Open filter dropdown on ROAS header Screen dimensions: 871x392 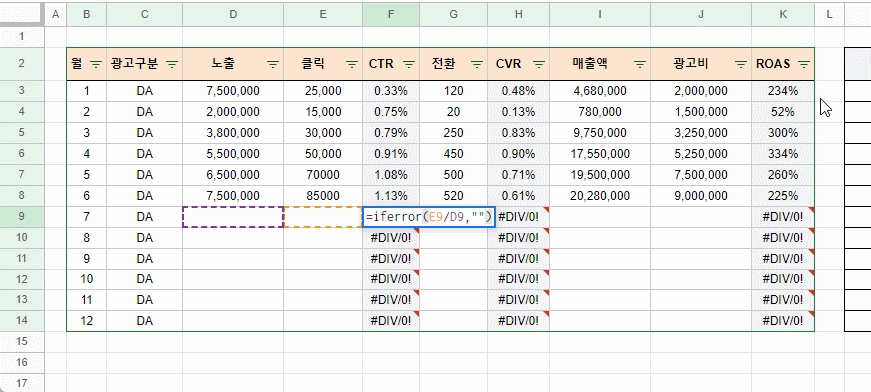804,64
